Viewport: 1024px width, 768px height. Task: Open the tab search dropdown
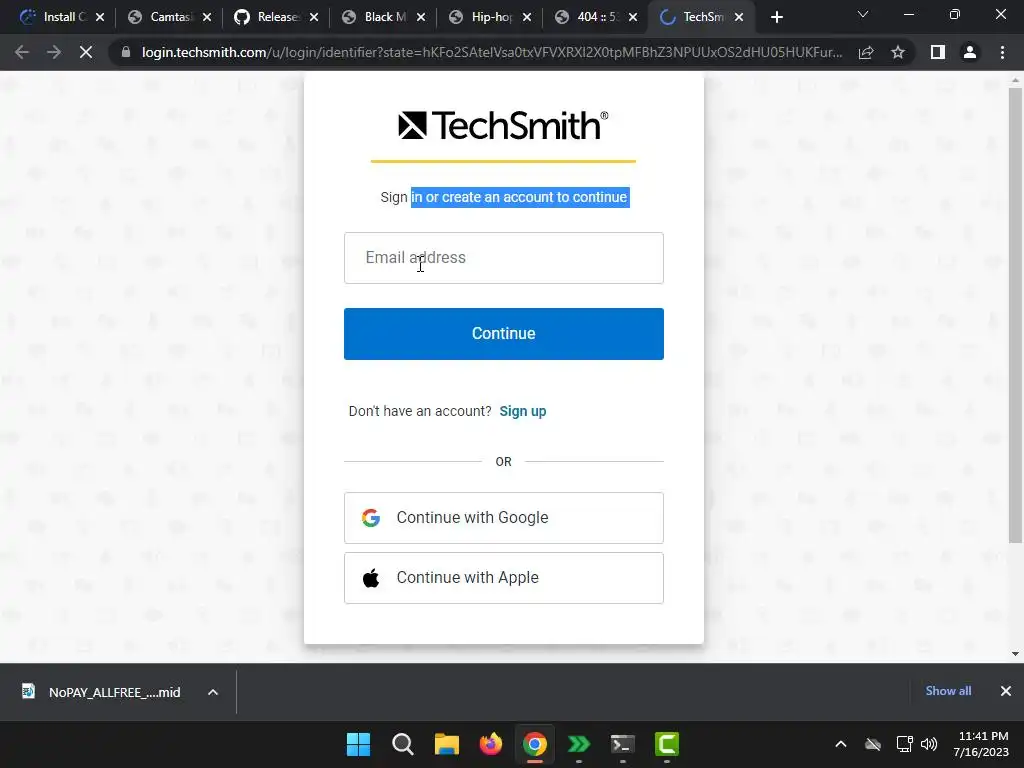(x=863, y=14)
